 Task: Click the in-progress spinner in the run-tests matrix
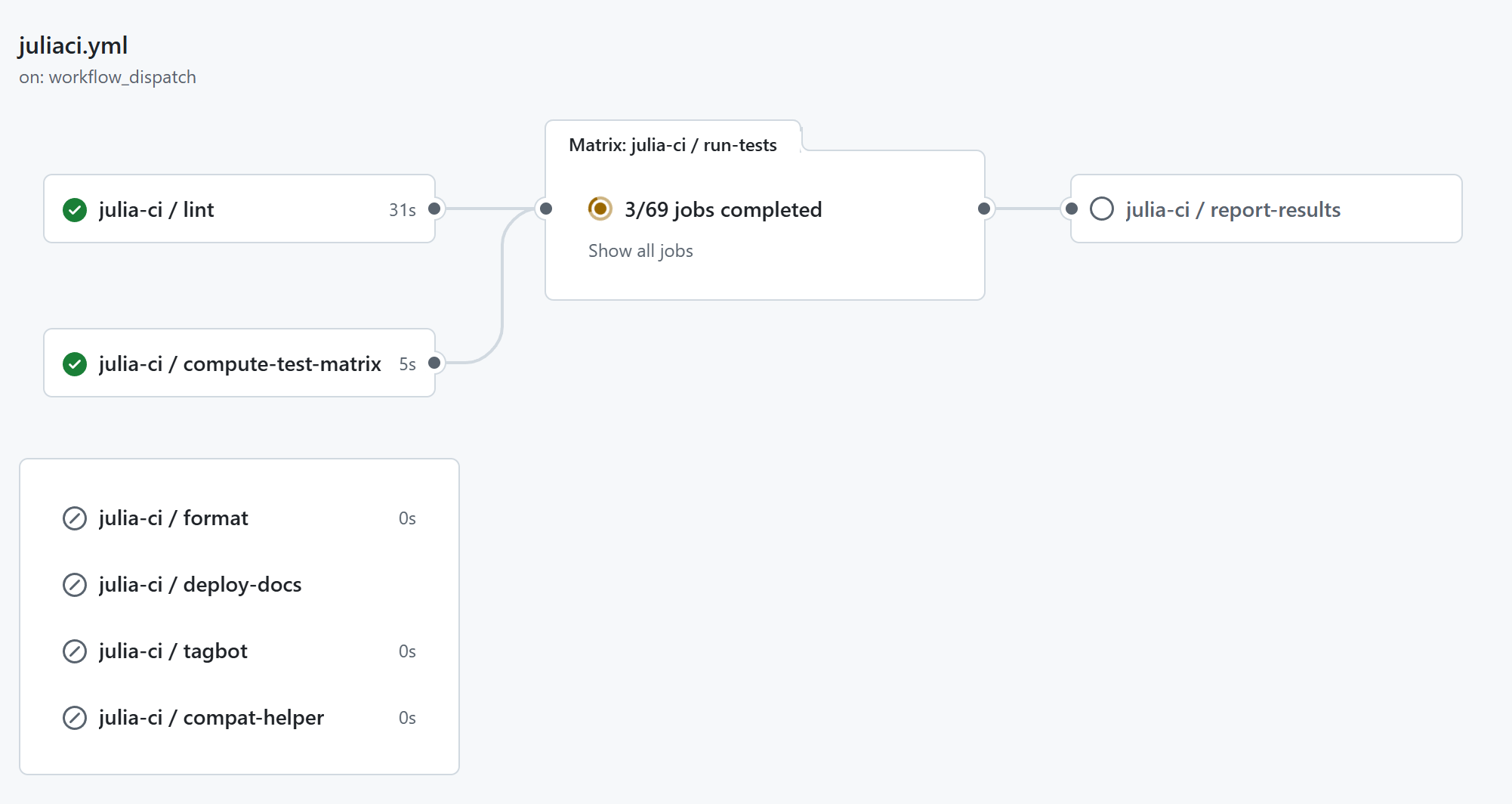tap(600, 209)
